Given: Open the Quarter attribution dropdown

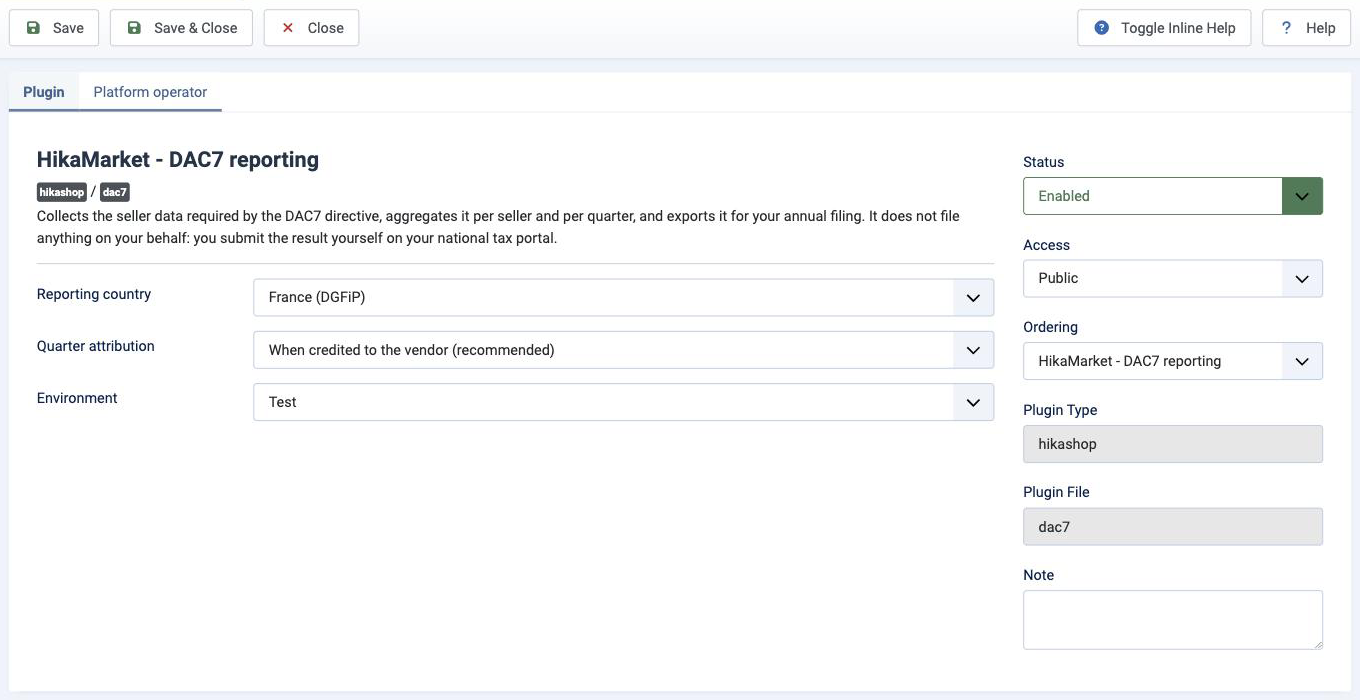Looking at the screenshot, I should coord(623,350).
